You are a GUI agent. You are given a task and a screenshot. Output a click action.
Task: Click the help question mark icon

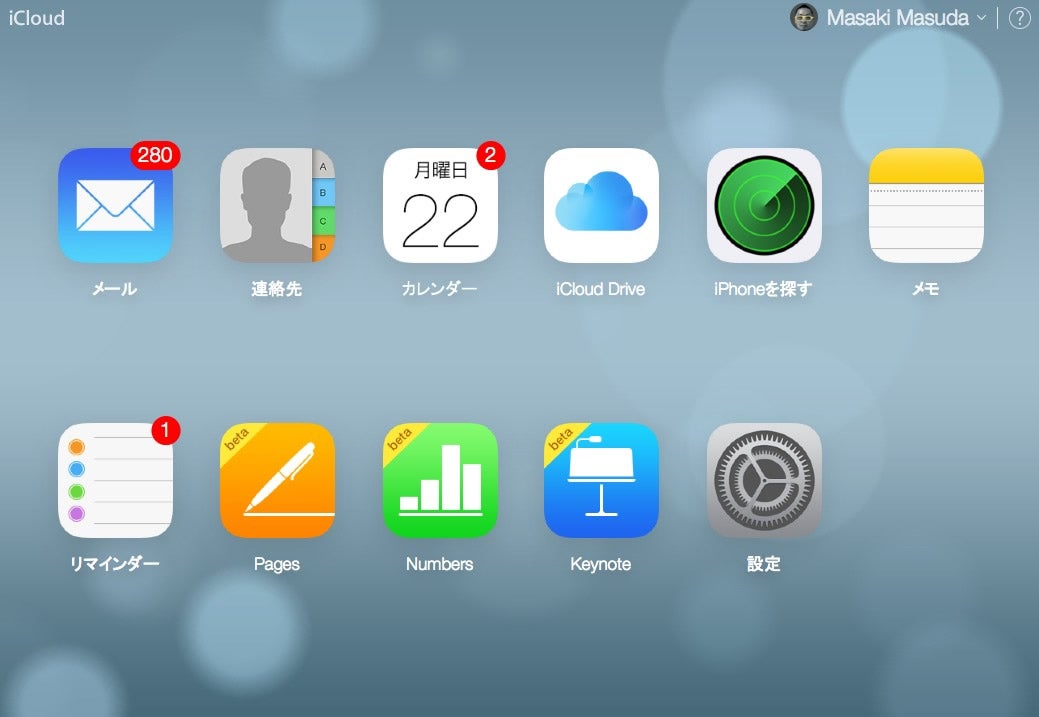click(x=1019, y=18)
